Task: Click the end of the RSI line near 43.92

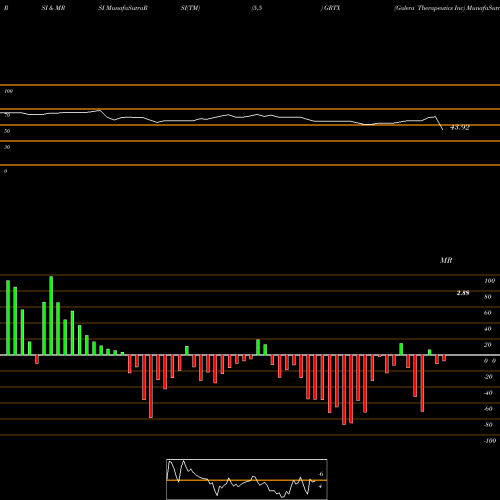Action: click(x=442, y=129)
